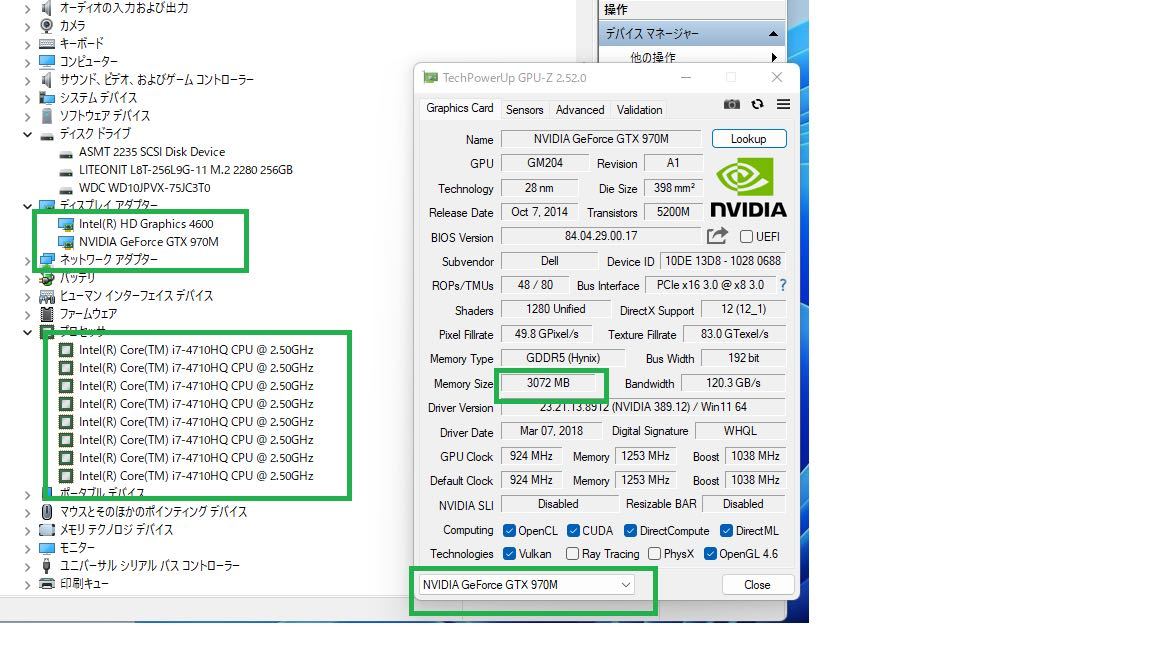
Task: Click the BIOS export share icon
Action: click(x=717, y=236)
